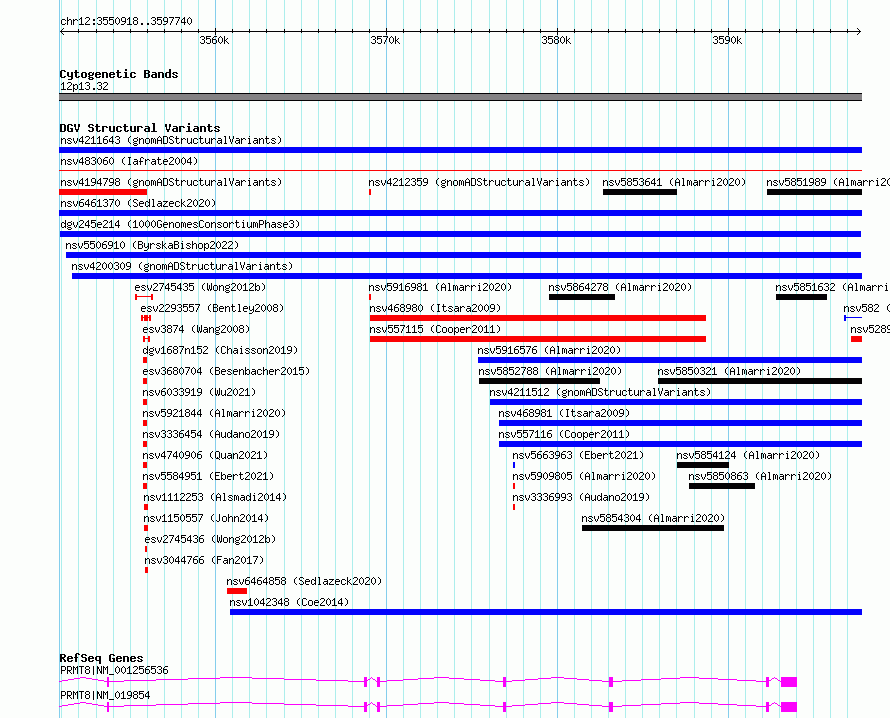Image resolution: width=890 pixels, height=718 pixels.
Task: Click the nsv5864278 Almarri2020 black bar
Action: 582,297
